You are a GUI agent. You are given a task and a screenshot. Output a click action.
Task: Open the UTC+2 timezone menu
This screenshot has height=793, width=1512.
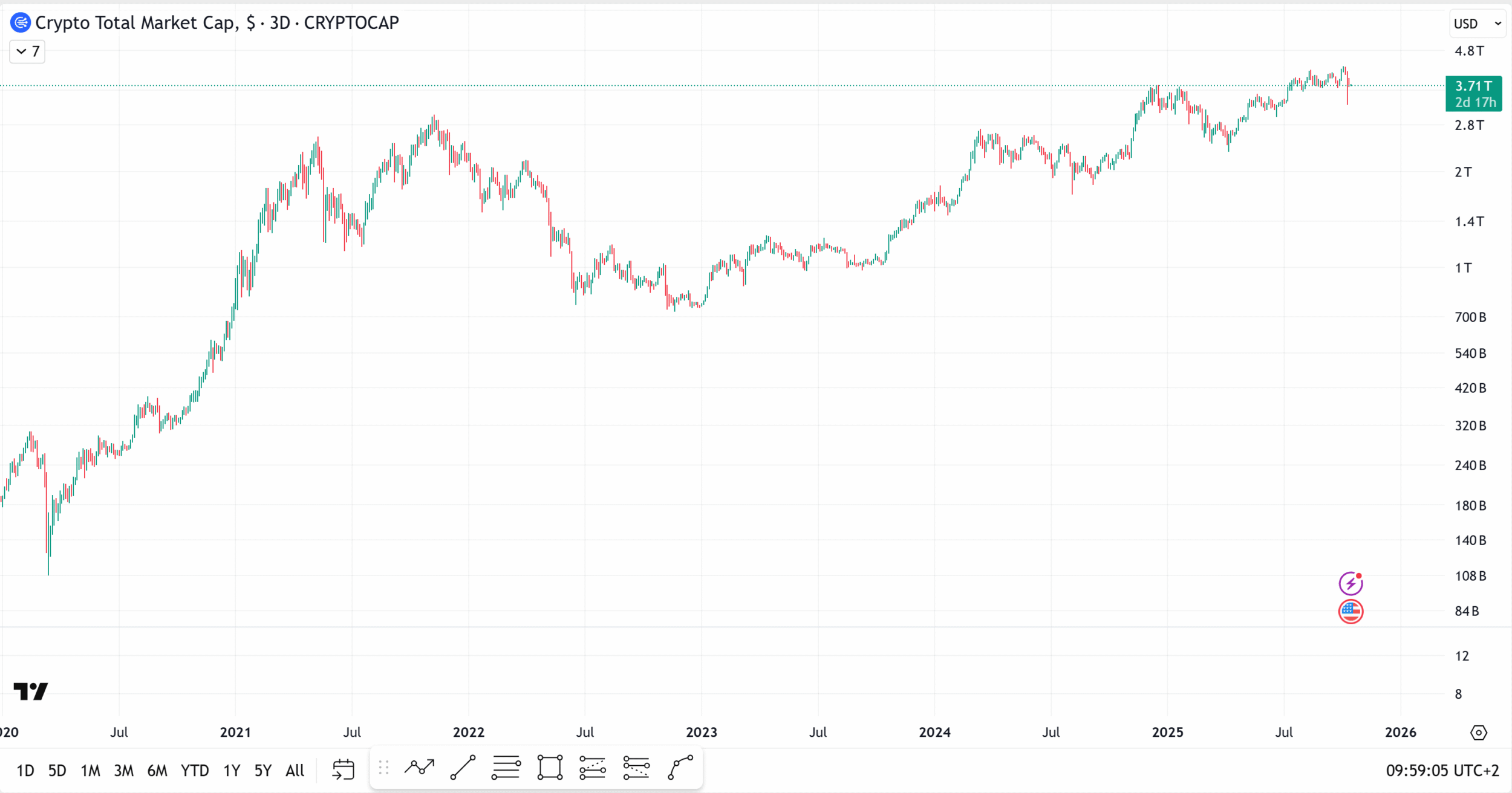pyautogui.click(x=1442, y=771)
